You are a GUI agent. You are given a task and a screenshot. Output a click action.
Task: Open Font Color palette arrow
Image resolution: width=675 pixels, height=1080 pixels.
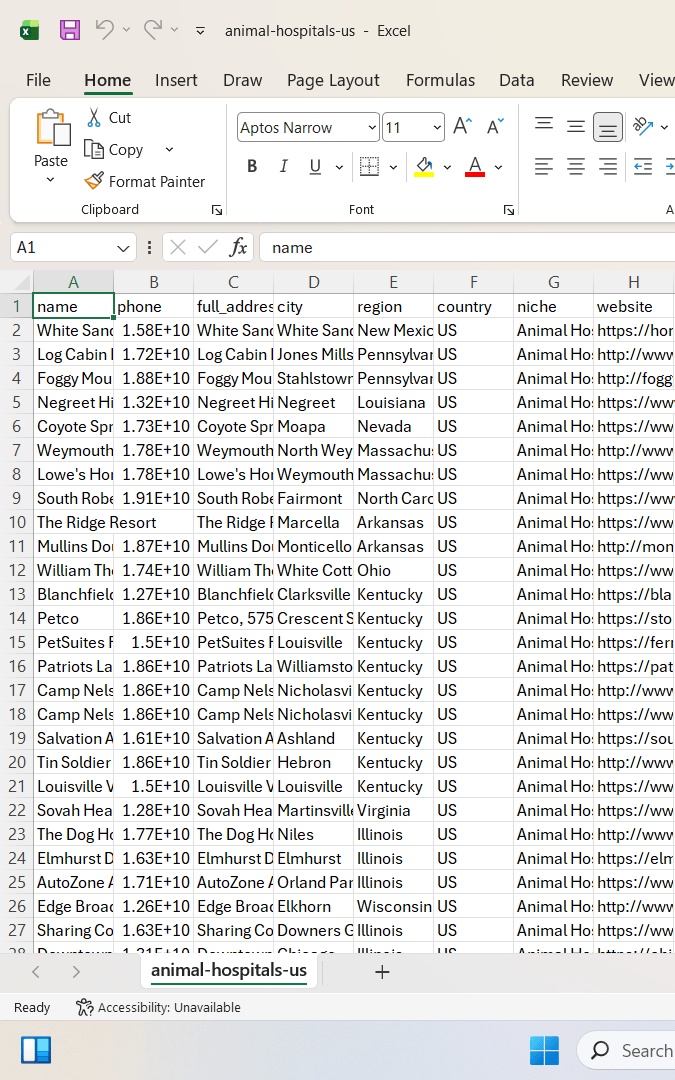[498, 167]
